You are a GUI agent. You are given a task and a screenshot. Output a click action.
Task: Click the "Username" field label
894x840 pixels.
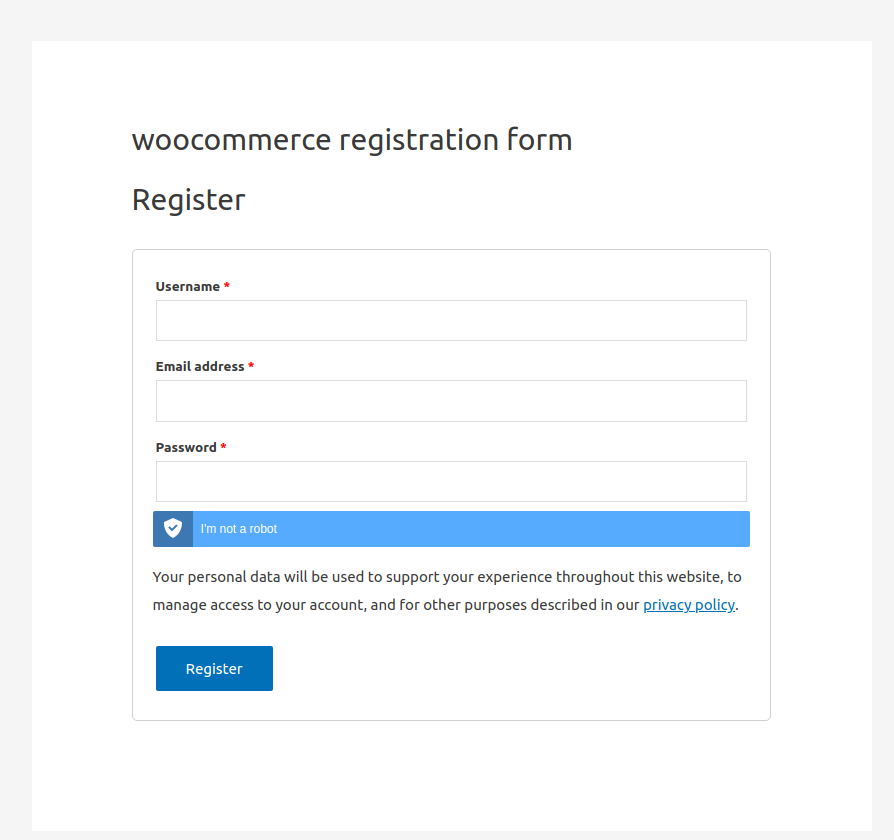coord(187,287)
